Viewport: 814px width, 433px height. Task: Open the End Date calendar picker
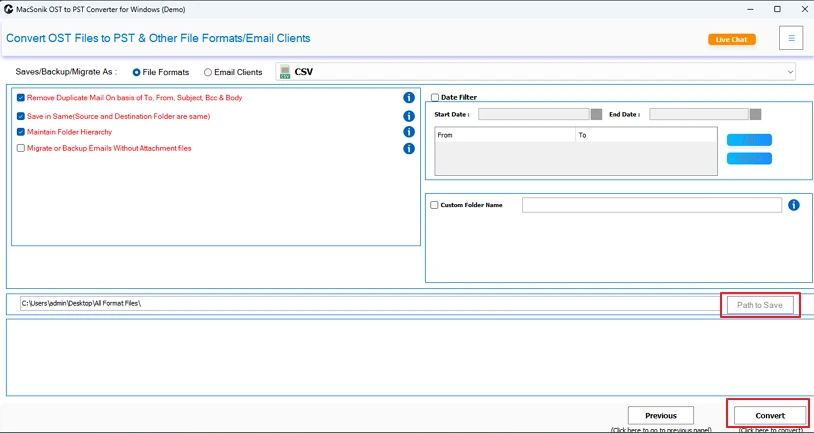(x=756, y=114)
